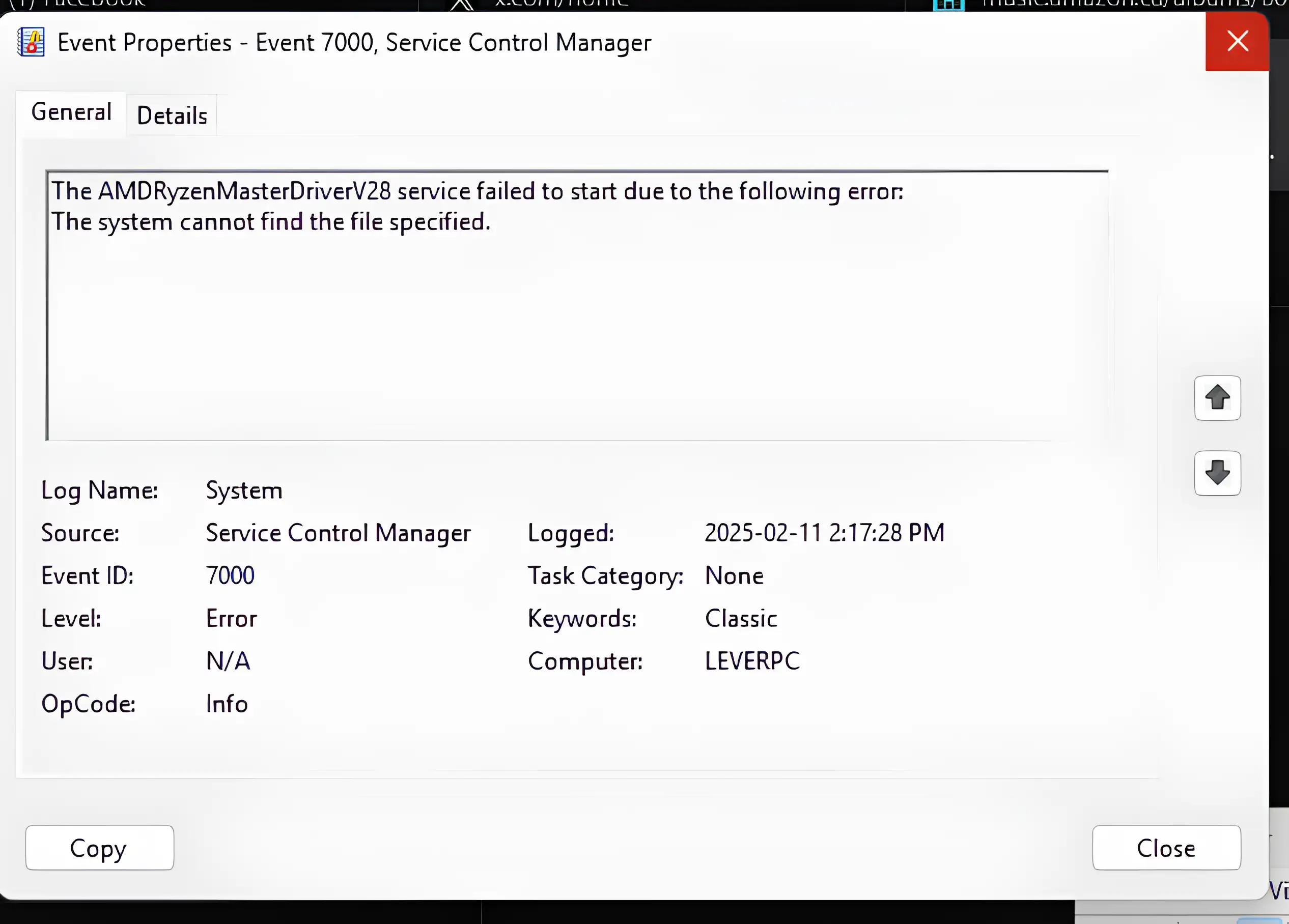Click the AMDRyzenMasterDriverV28 error message line

click(477, 191)
